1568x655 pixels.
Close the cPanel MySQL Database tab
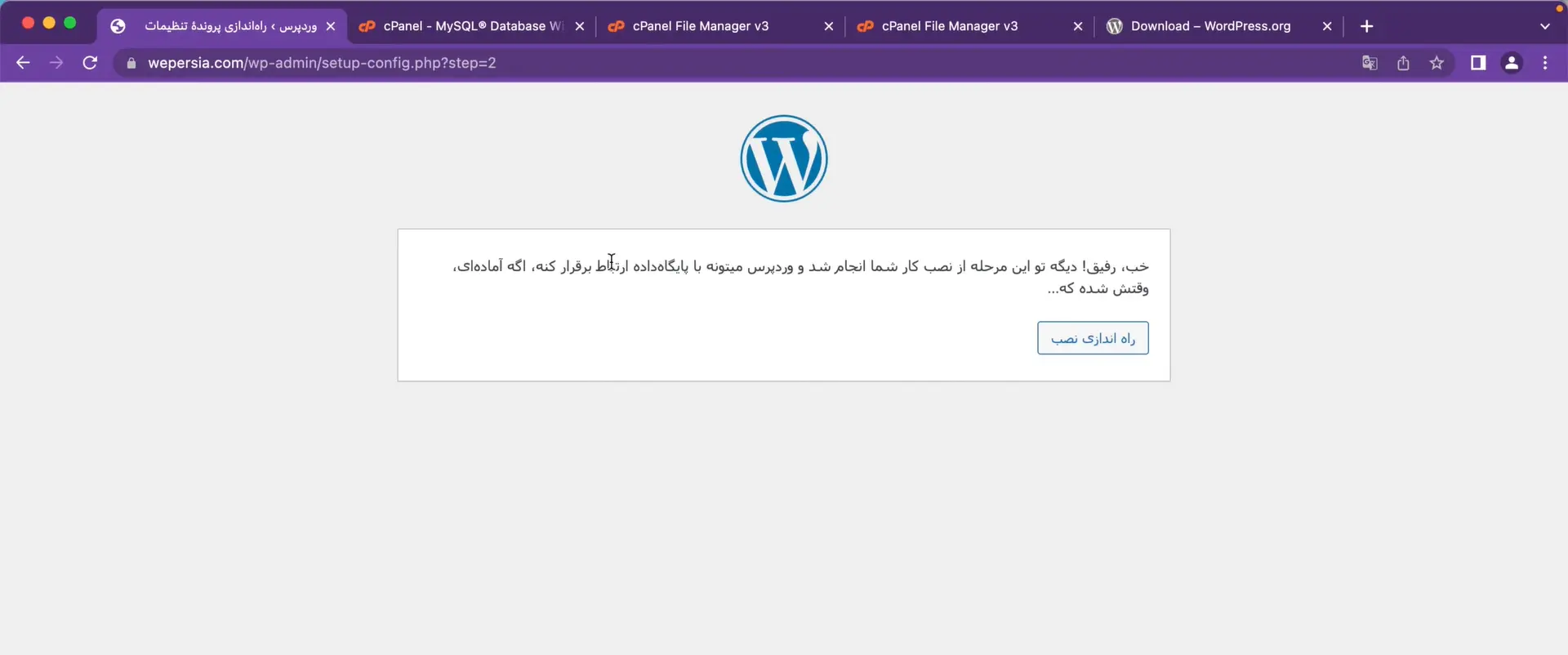[x=580, y=26]
